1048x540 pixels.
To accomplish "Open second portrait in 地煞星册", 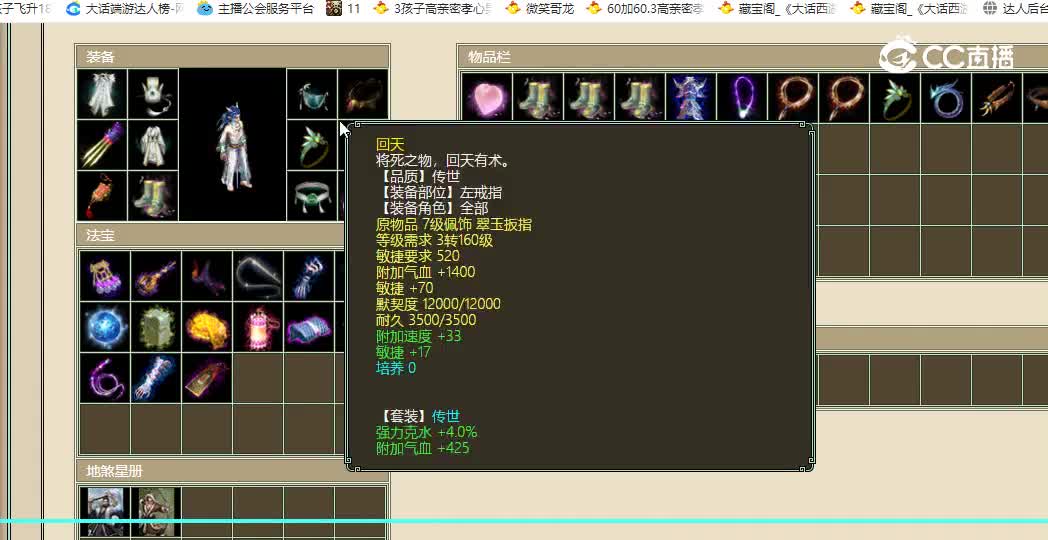I will (156, 513).
